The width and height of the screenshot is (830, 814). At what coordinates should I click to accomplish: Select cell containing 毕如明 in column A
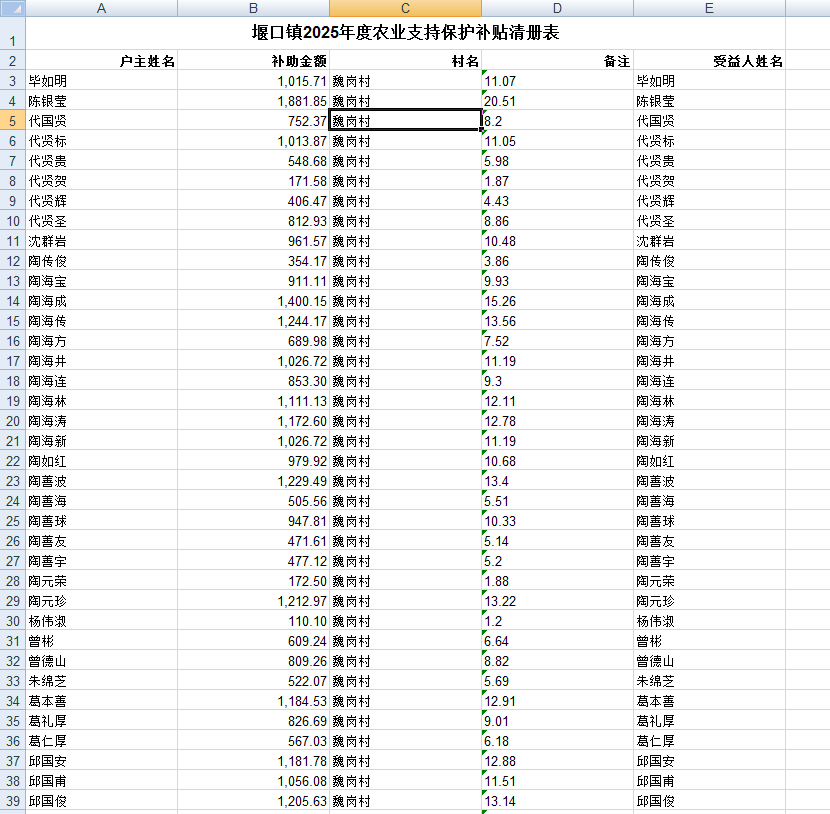click(101, 80)
